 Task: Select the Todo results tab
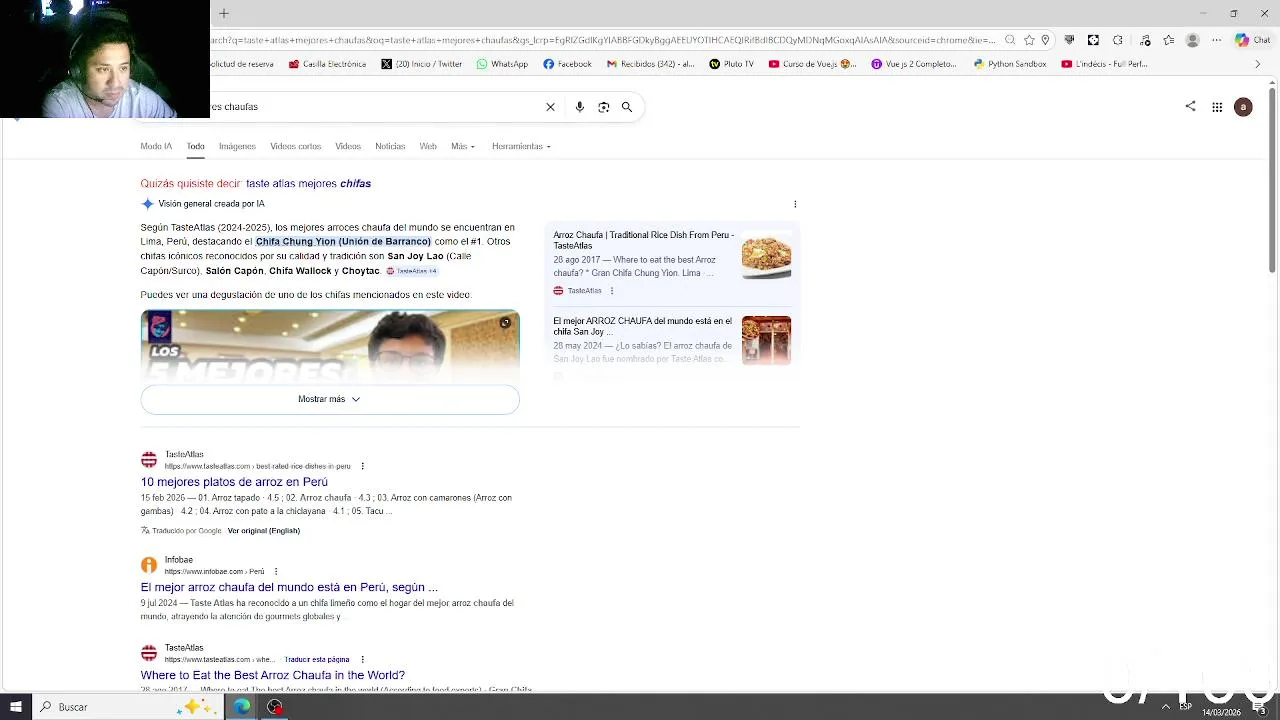pyautogui.click(x=195, y=146)
